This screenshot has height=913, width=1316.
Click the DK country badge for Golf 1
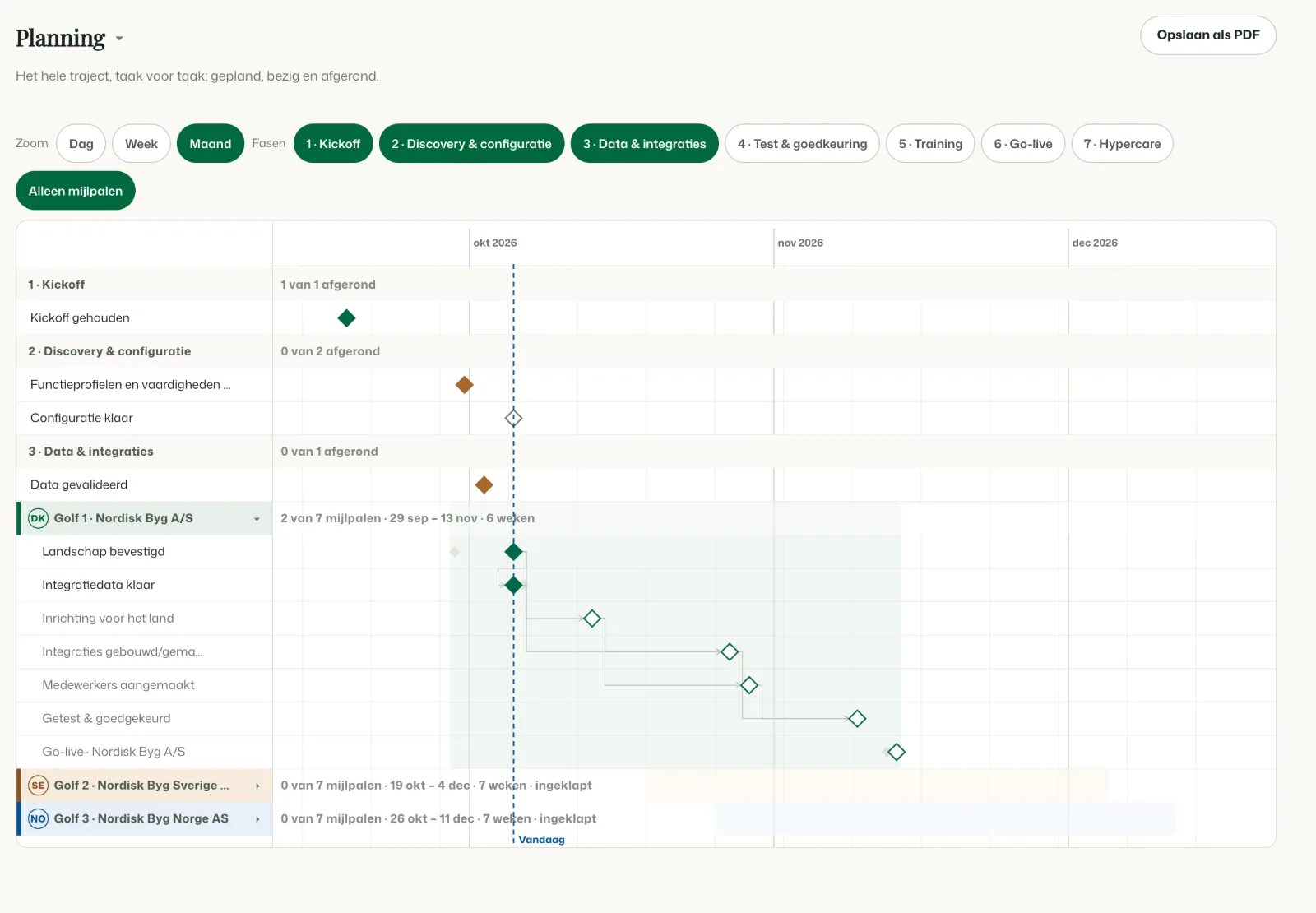point(39,518)
